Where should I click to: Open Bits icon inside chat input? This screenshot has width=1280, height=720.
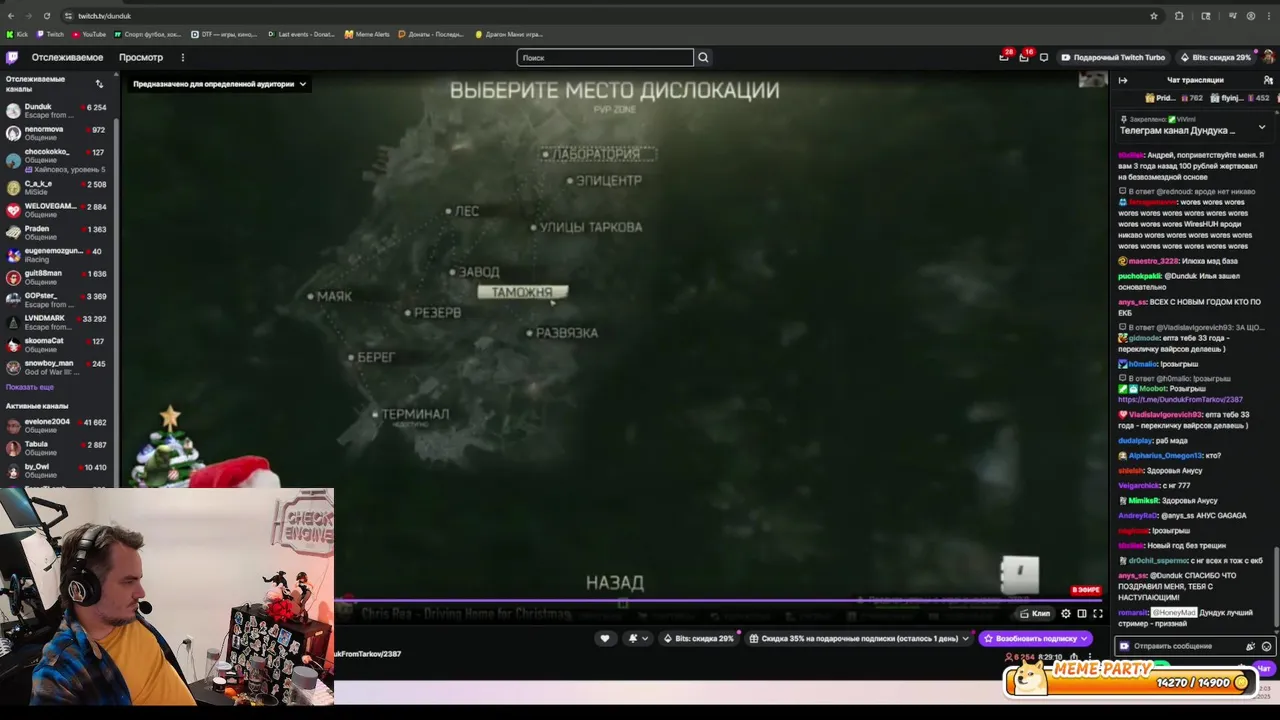pos(1250,646)
